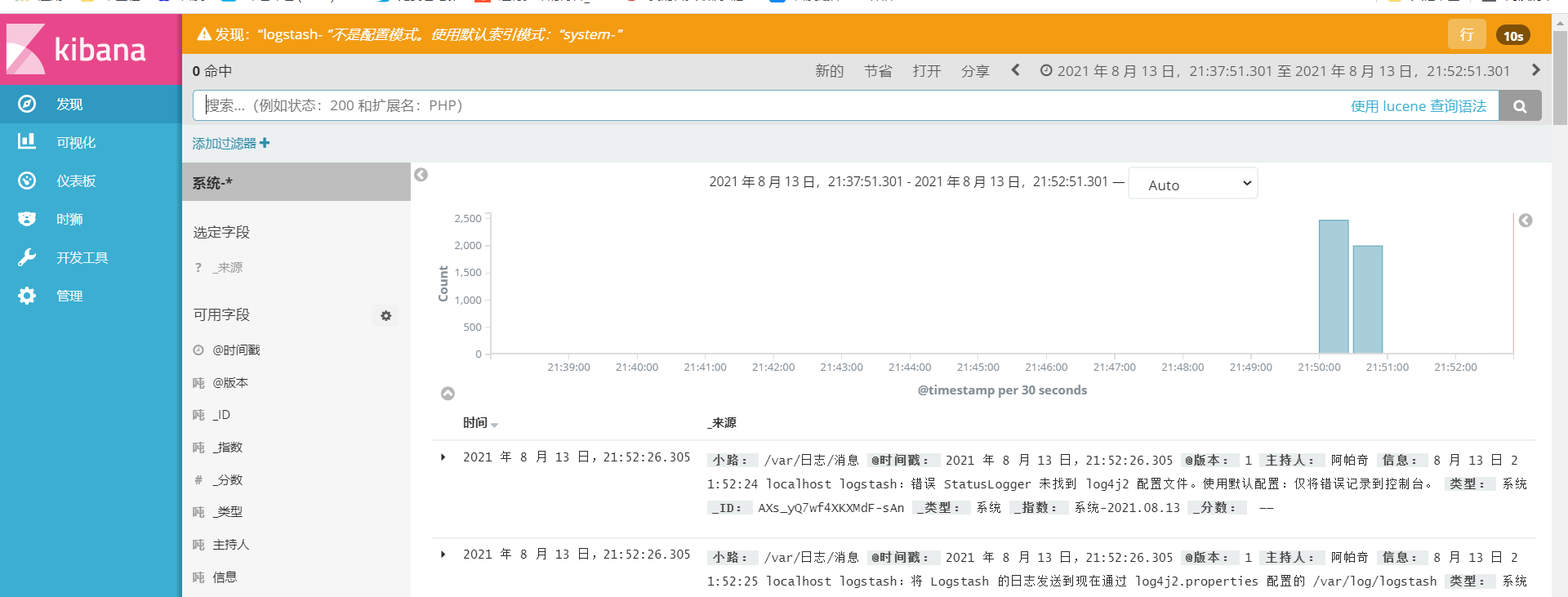
Task: Open the time range picker text
Action: [1283, 71]
